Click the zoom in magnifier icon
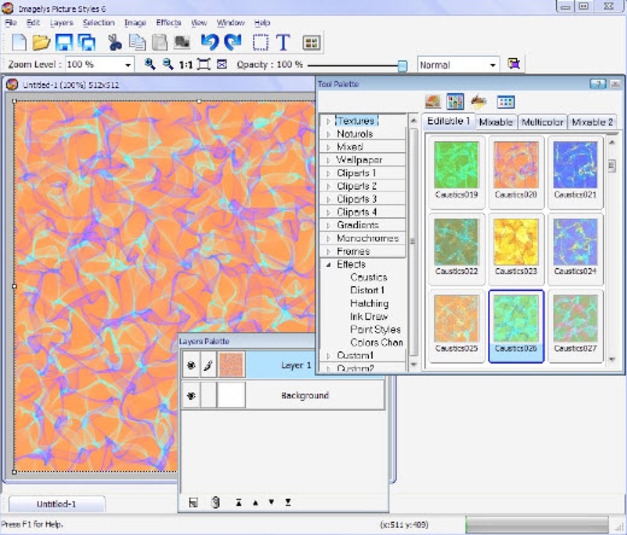Screen dimensions: 627x535 click(x=150, y=64)
